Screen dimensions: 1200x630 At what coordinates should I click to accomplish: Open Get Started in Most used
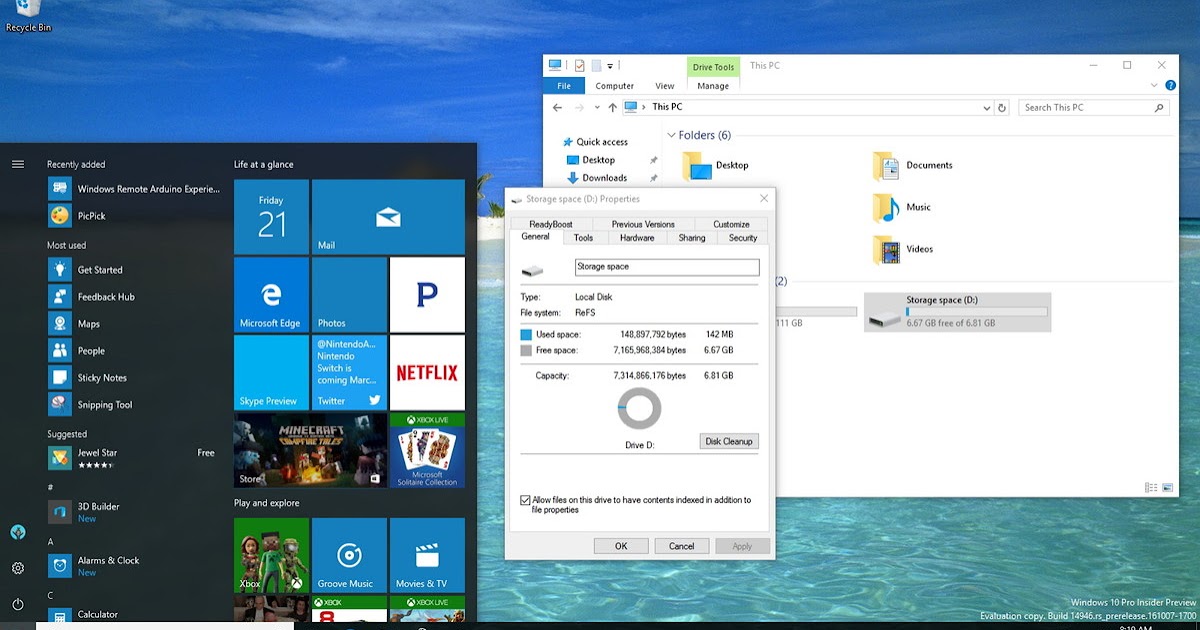pos(136,270)
